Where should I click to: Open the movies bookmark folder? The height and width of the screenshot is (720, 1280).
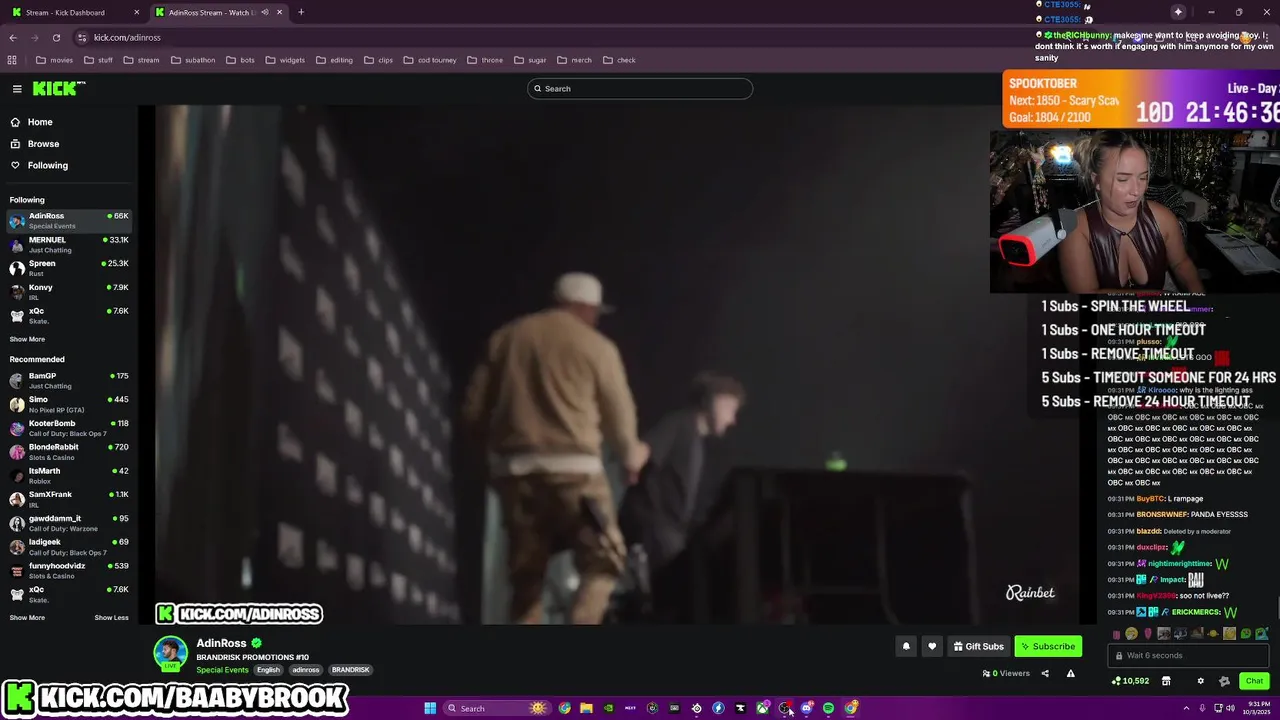tap(54, 60)
